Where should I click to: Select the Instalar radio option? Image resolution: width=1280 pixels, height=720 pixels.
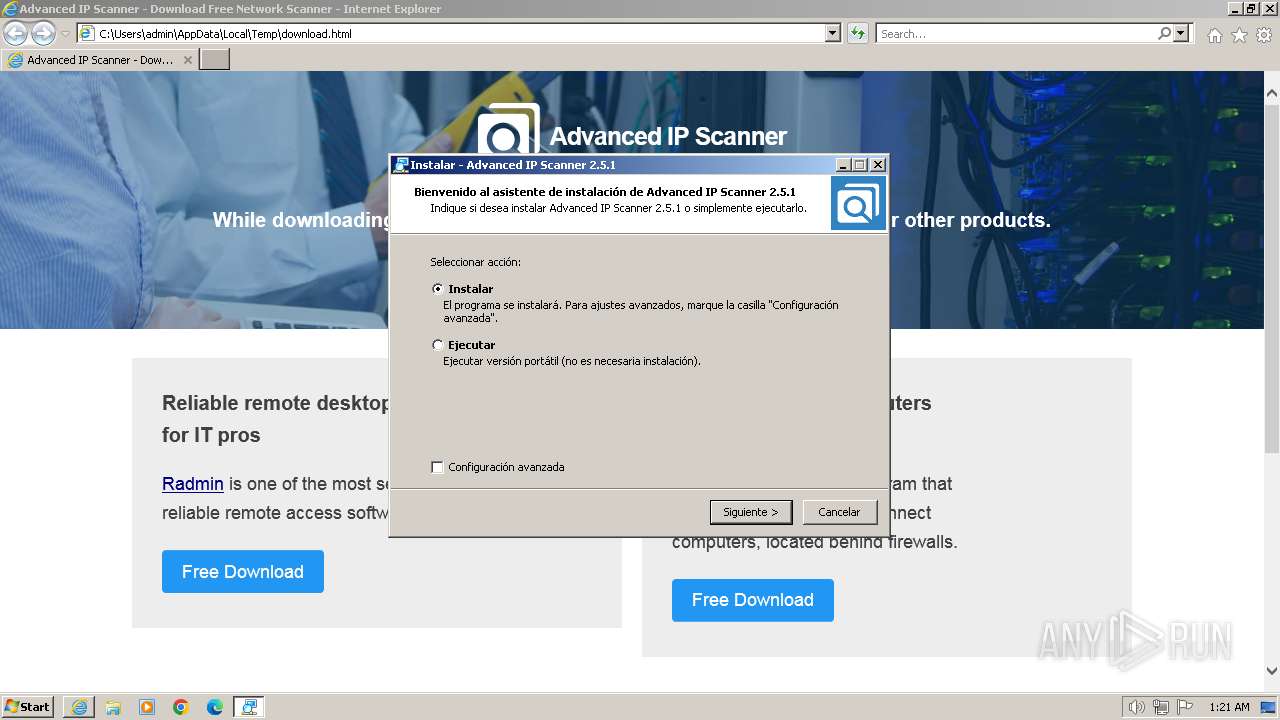click(437, 288)
